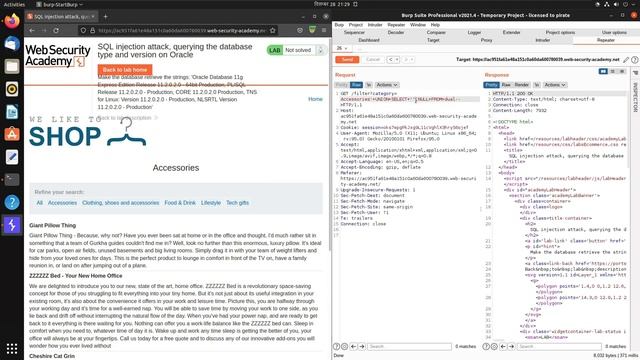
Task: Reload the Firefox page
Action: pos(56,31)
